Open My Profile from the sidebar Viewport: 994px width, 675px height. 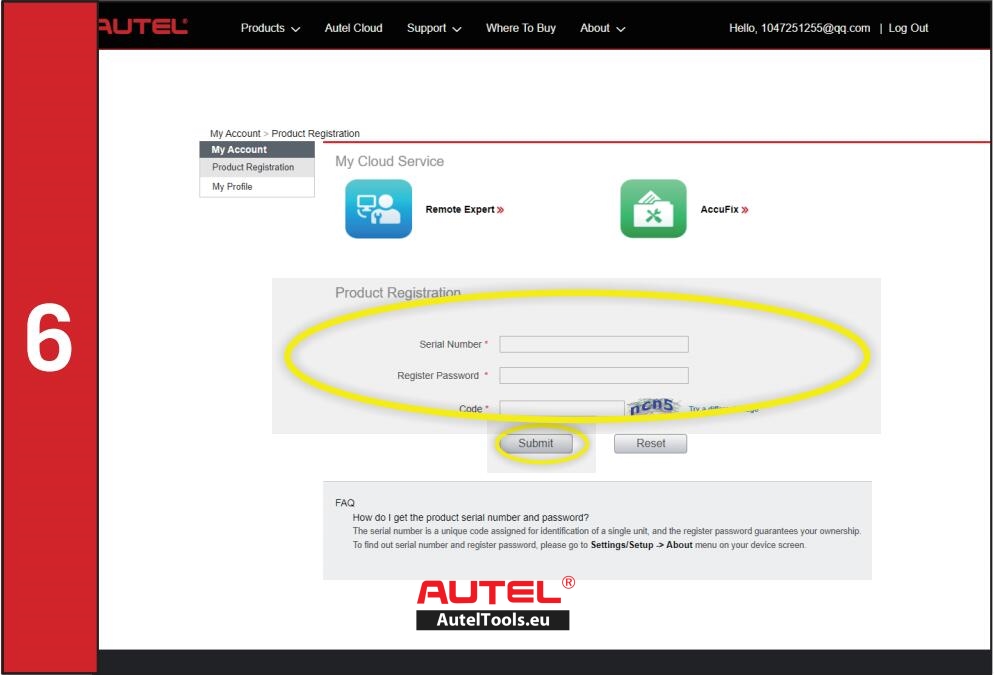(x=232, y=187)
